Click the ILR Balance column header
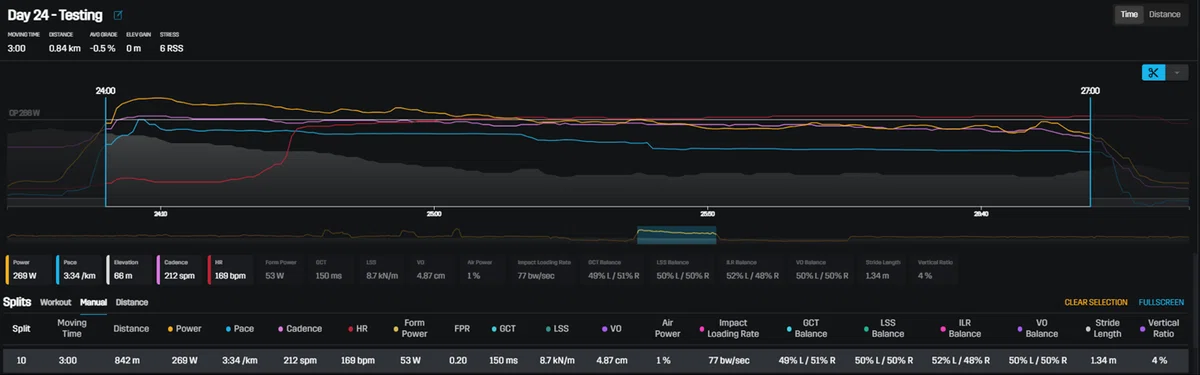 coord(960,327)
